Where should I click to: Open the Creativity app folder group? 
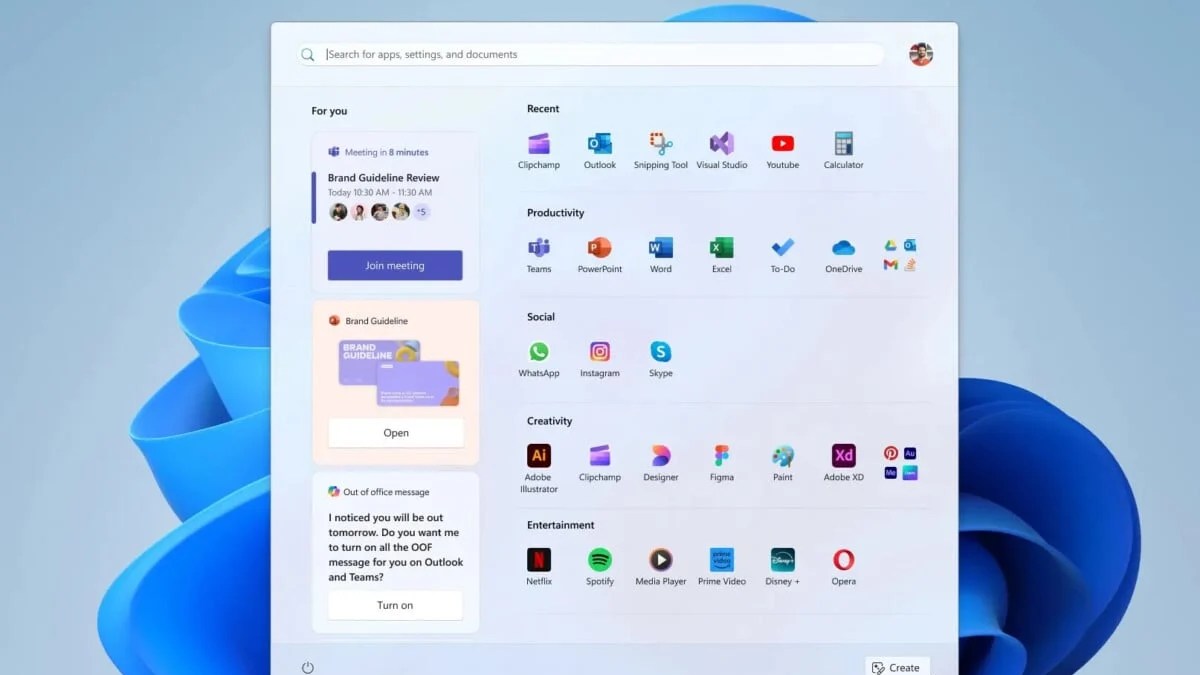point(900,463)
